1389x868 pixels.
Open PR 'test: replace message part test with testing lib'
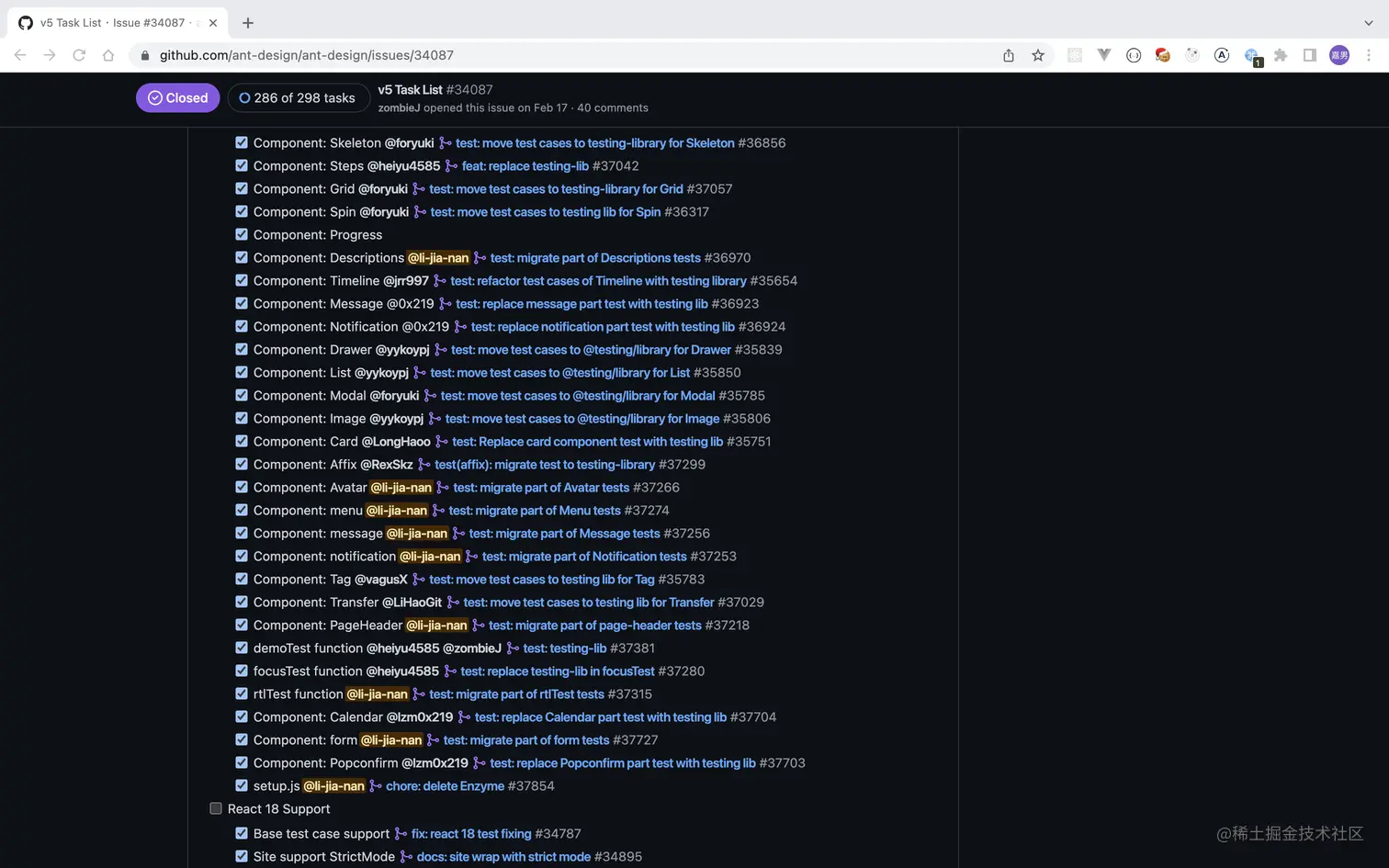pyautogui.click(x=582, y=304)
